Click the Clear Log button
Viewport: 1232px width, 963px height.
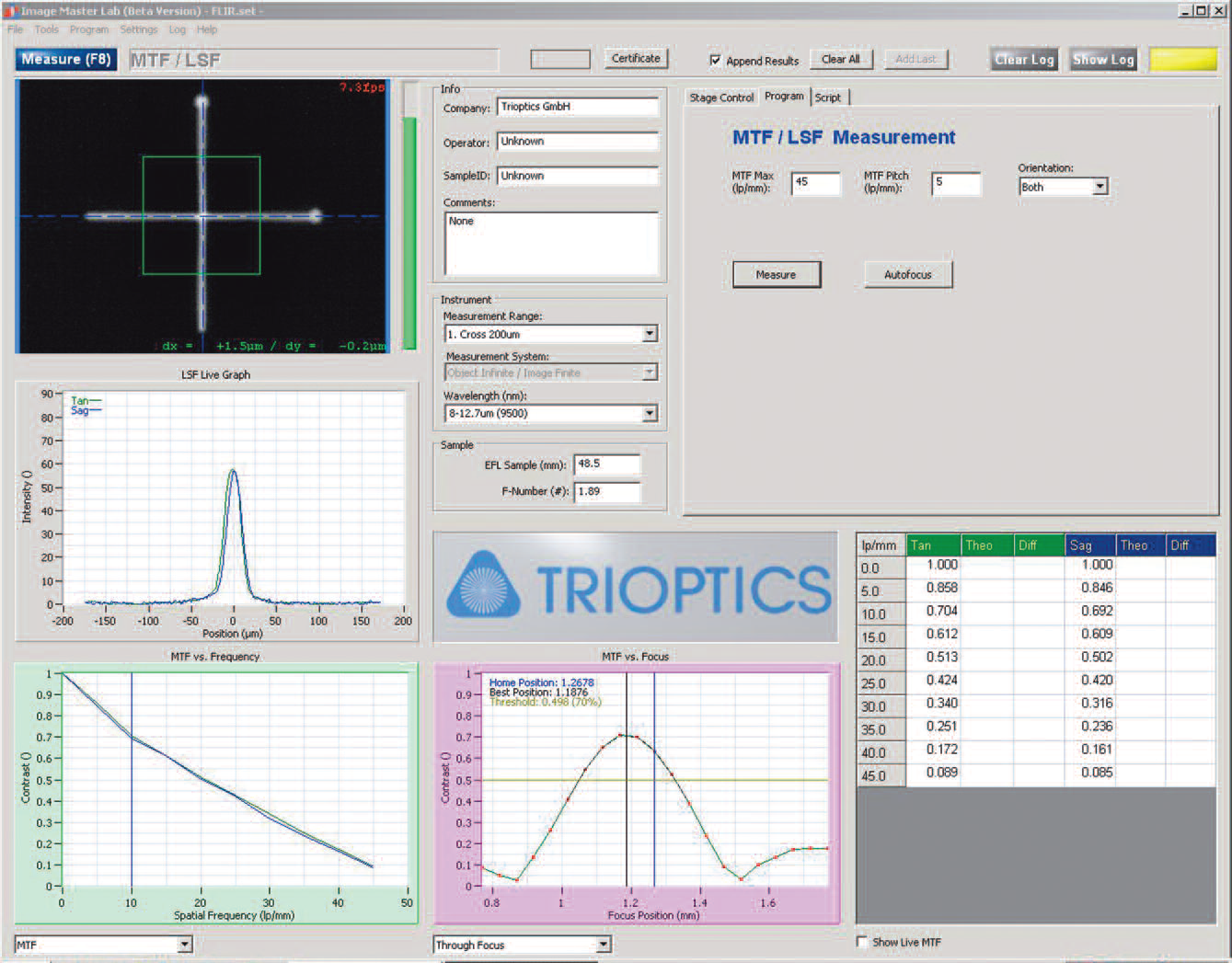[x=1024, y=60]
